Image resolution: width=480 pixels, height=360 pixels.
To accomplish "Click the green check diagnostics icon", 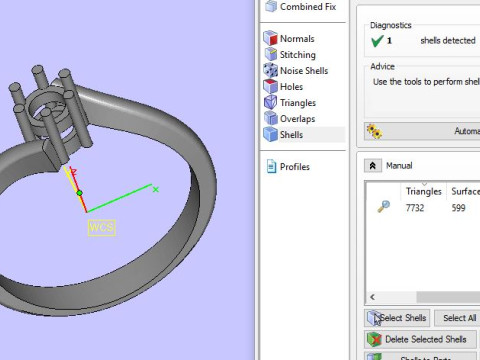I will 377,41.
